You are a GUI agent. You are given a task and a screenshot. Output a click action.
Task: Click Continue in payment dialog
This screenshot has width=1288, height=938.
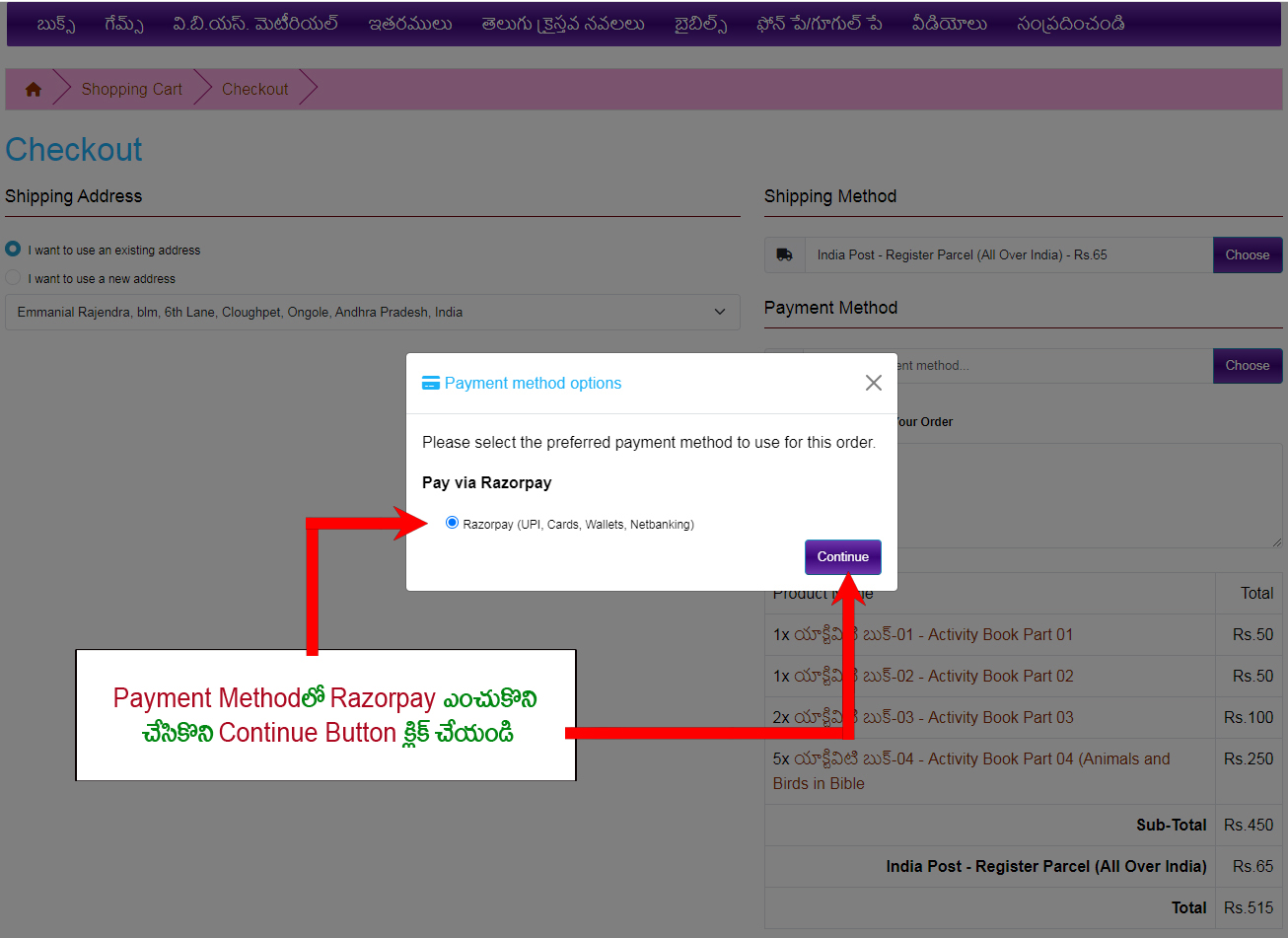pyautogui.click(x=843, y=557)
